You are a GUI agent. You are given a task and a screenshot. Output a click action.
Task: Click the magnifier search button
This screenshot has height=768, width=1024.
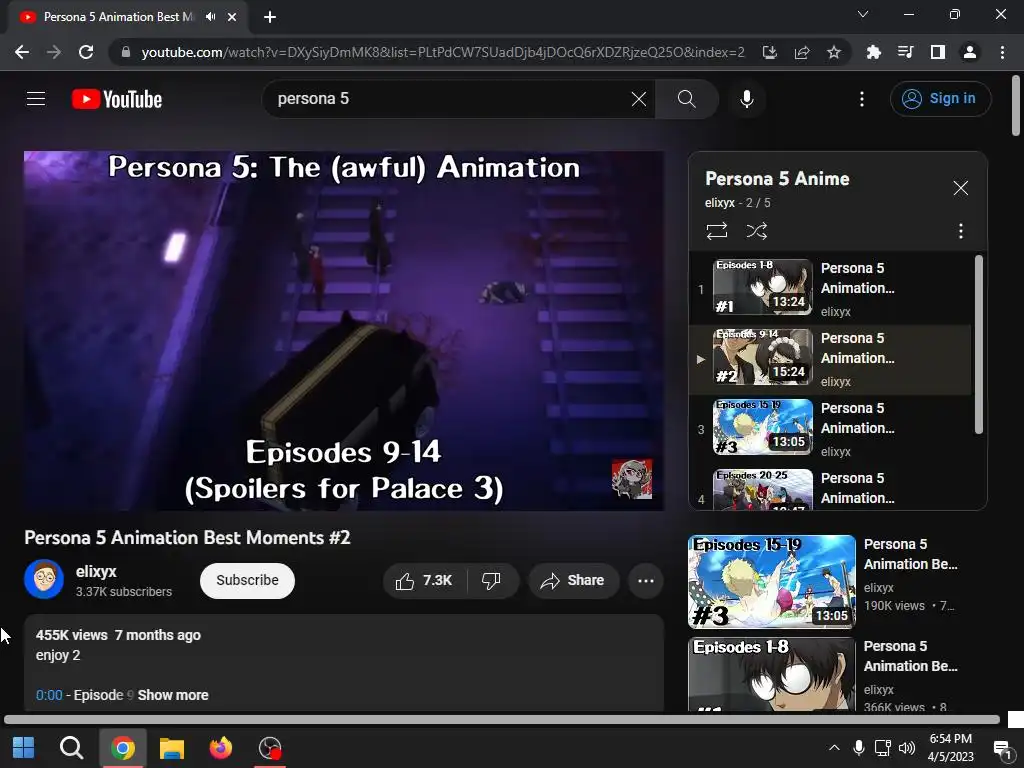click(x=686, y=99)
